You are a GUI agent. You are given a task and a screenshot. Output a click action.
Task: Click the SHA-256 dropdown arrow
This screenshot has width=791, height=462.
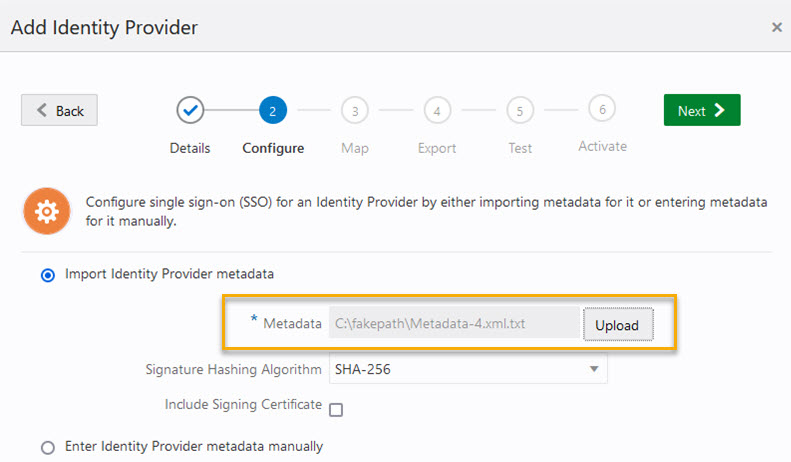tap(594, 369)
